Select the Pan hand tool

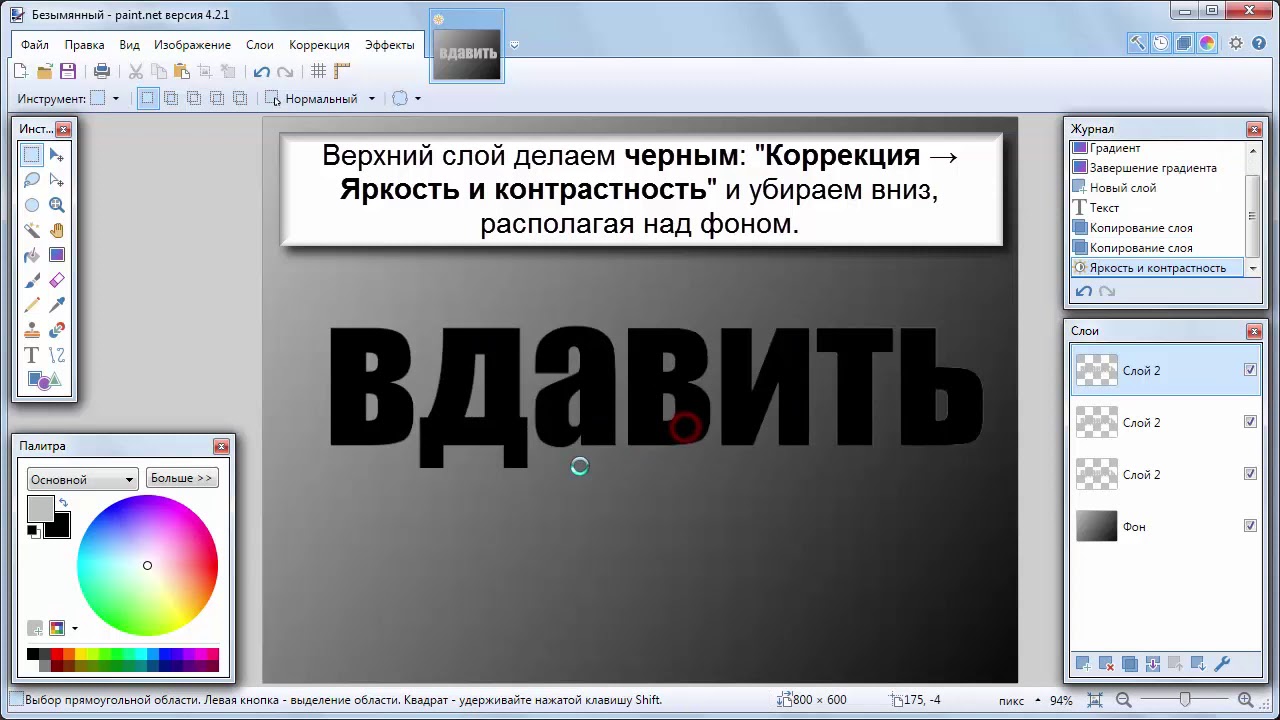[x=57, y=230]
